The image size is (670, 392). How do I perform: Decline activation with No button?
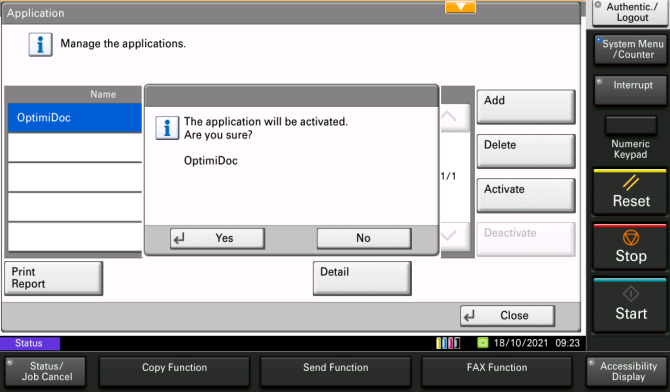[x=364, y=238]
